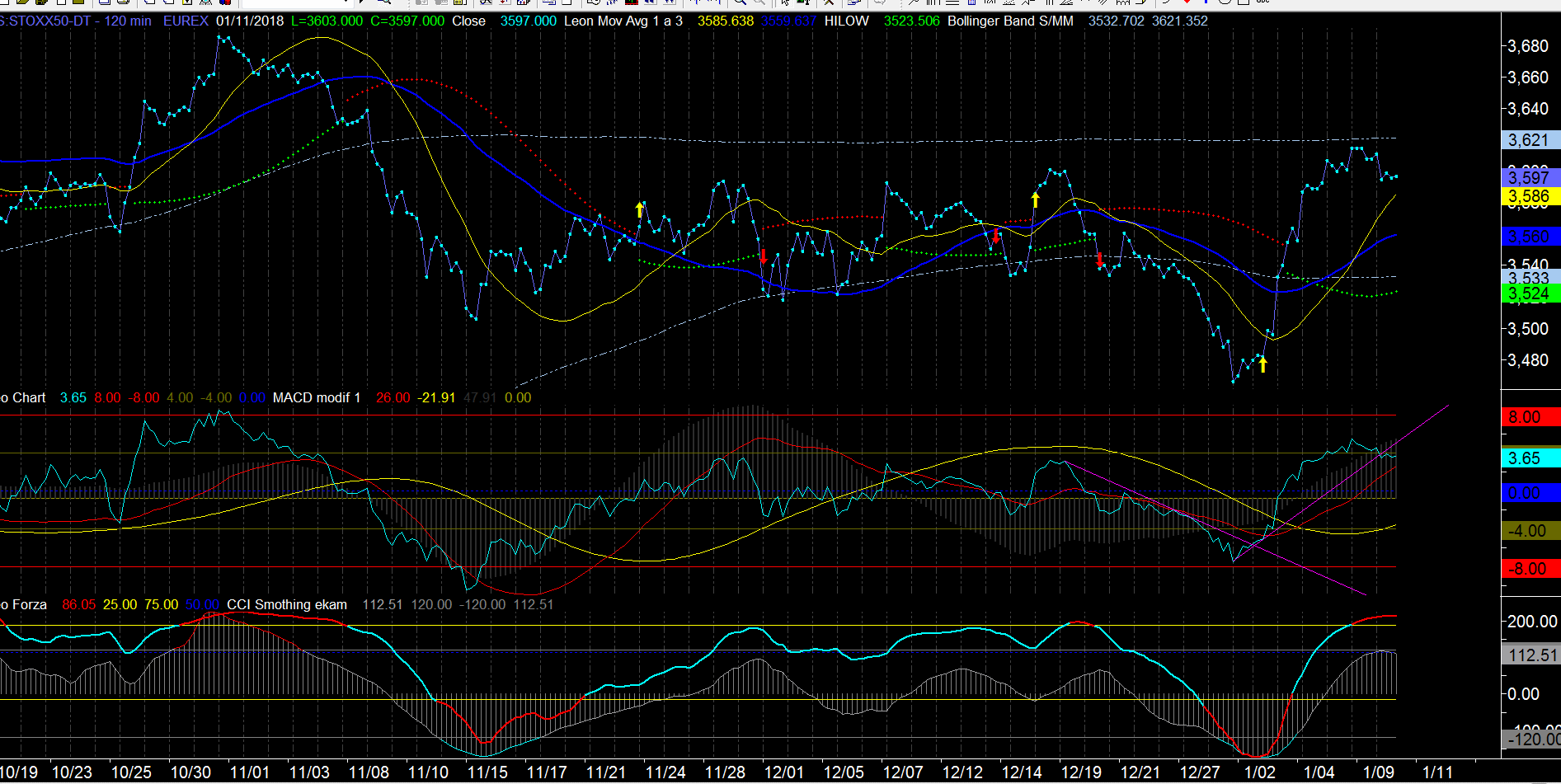Click the 12/21 date on time axis

pyautogui.click(x=1140, y=772)
